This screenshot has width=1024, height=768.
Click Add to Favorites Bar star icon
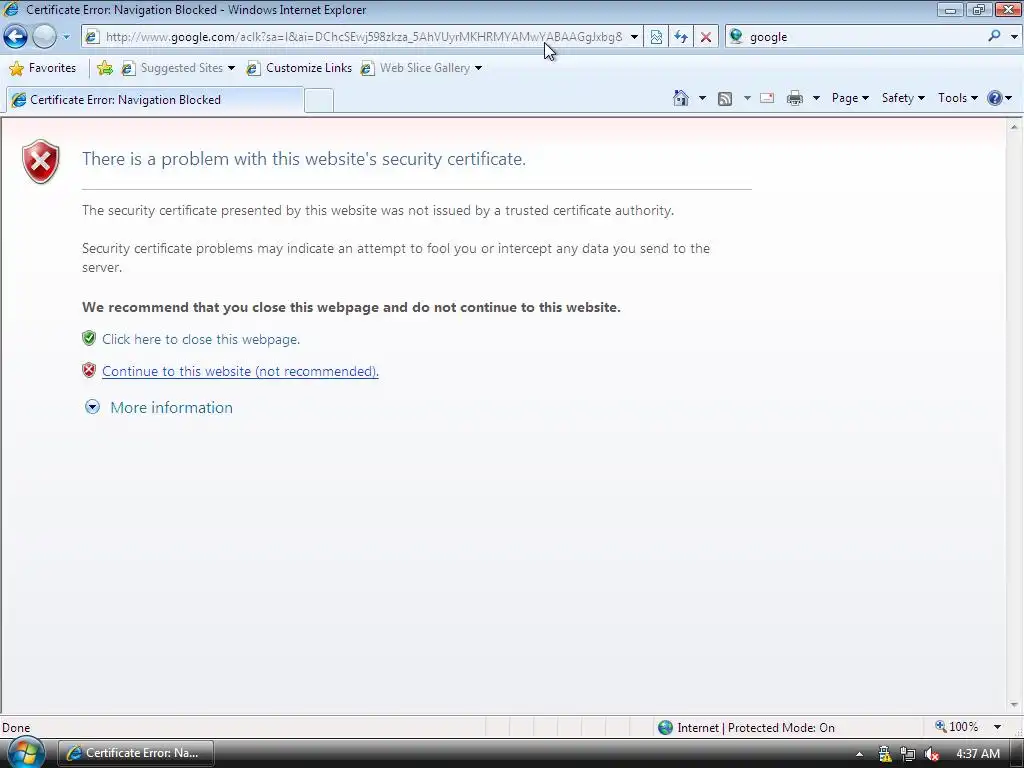pyautogui.click(x=104, y=68)
